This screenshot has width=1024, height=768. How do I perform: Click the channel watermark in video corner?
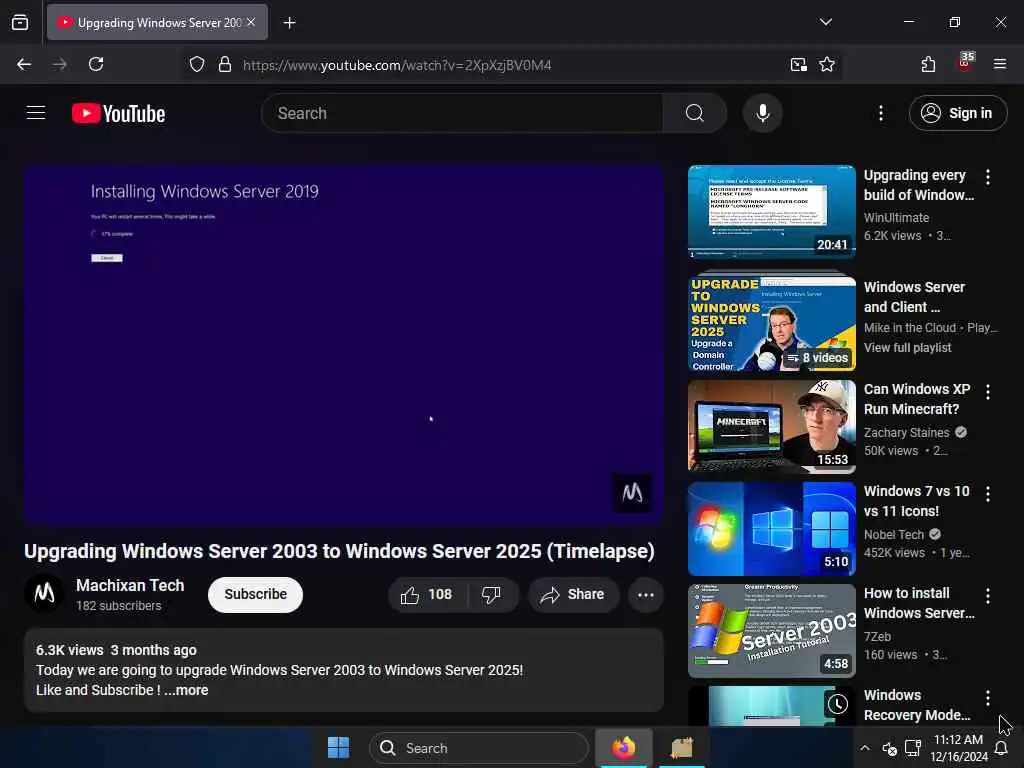pos(632,492)
